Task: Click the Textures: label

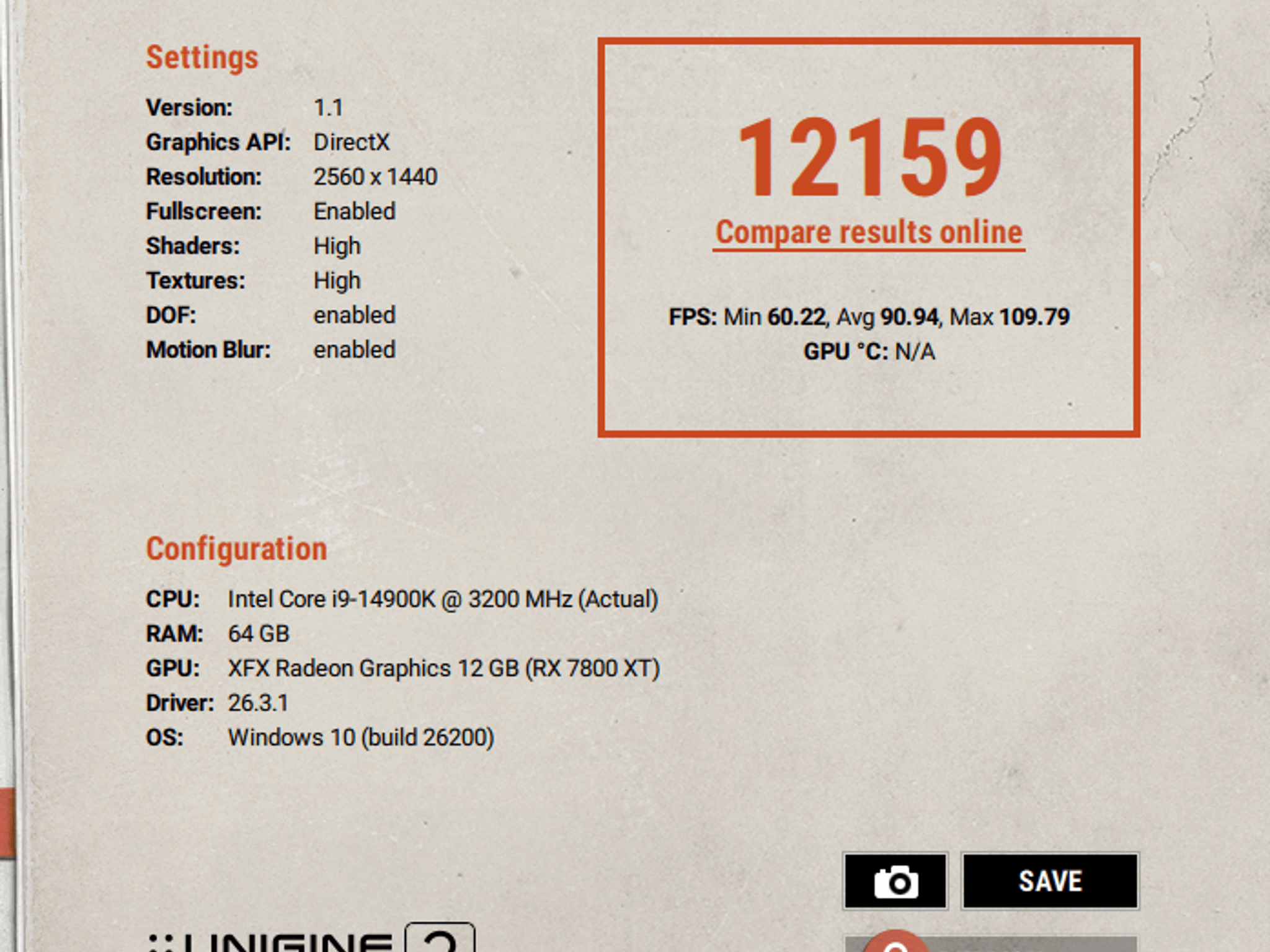Action: (195, 281)
